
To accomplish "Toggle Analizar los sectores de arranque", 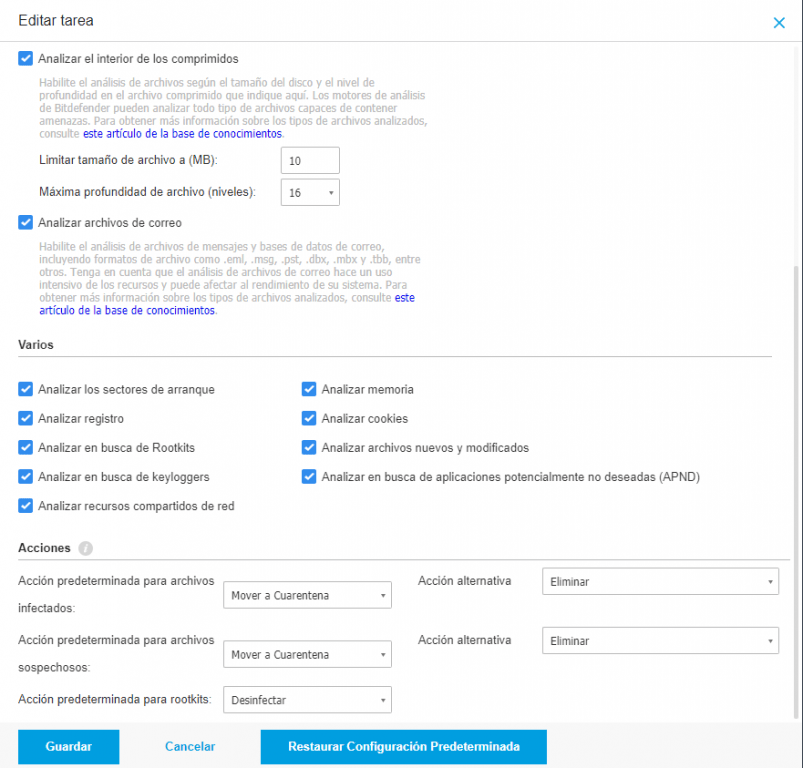I will point(26,389).
